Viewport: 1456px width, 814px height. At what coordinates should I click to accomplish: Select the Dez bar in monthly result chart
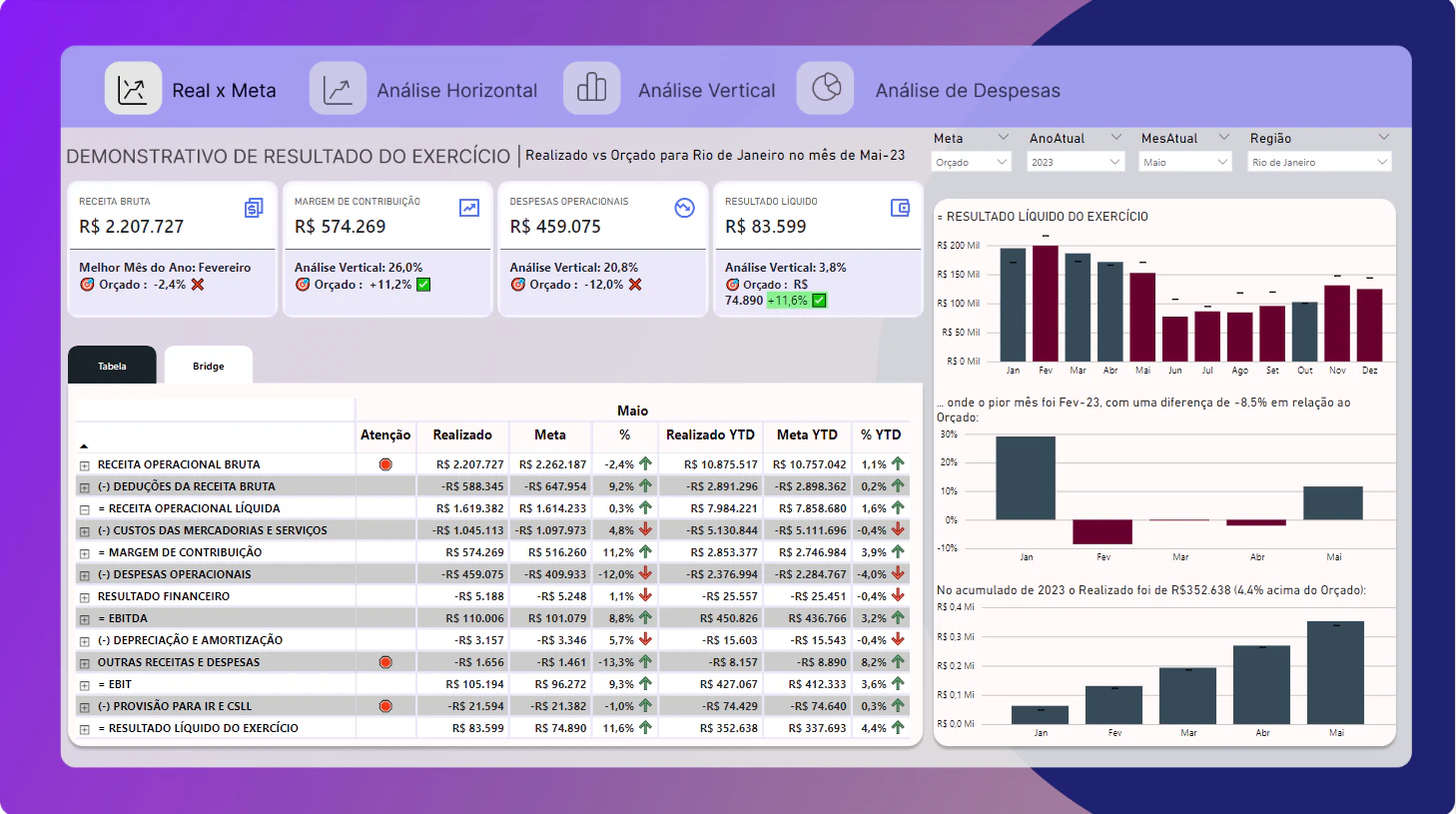[1370, 326]
